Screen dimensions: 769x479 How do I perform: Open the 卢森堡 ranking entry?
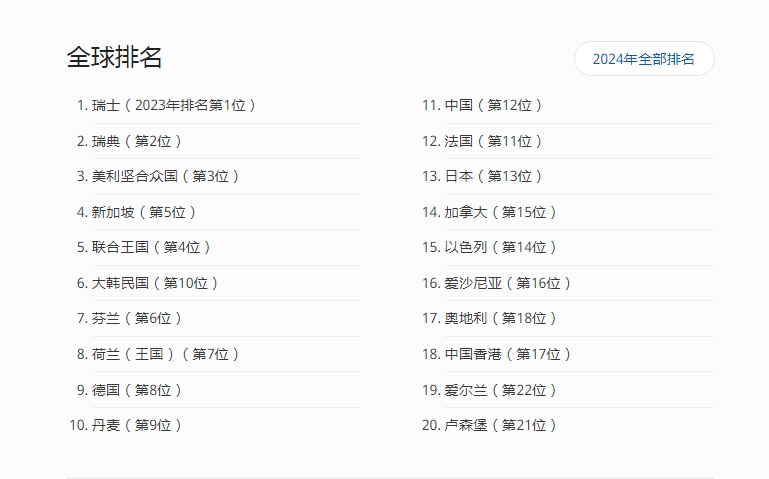tap(501, 425)
